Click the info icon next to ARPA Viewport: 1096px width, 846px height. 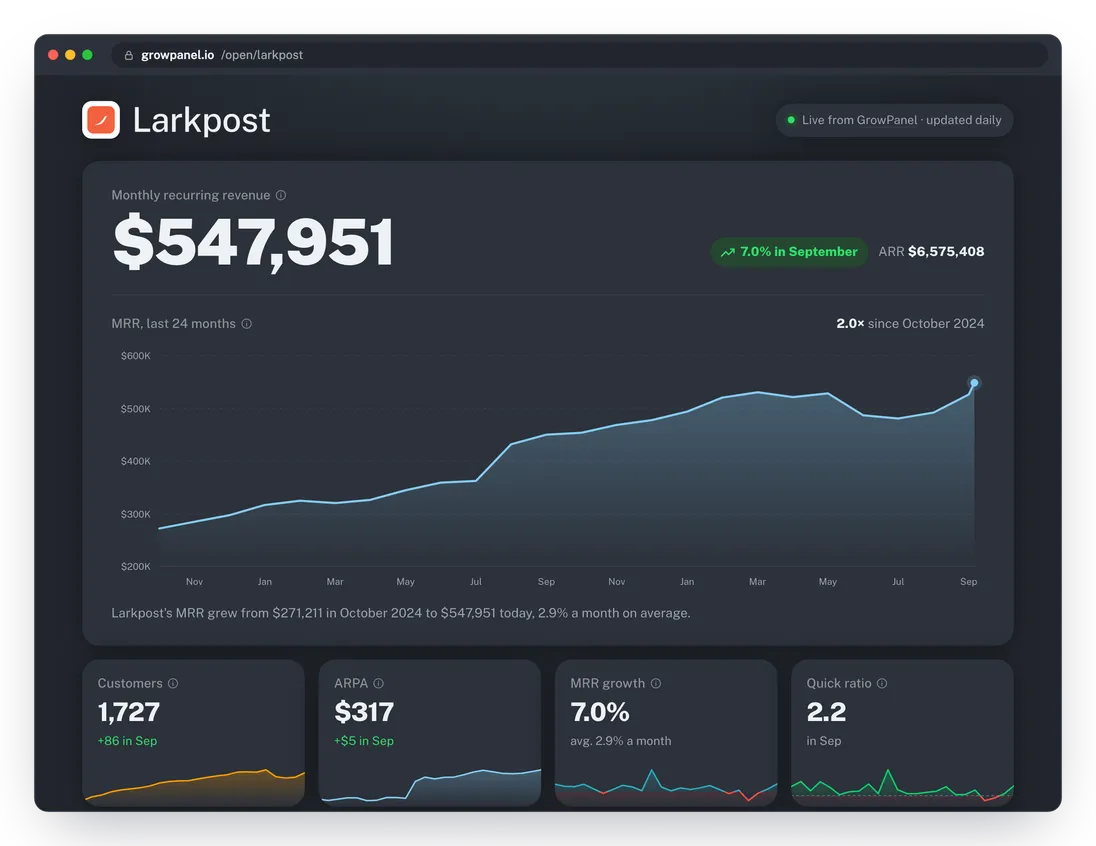point(378,683)
